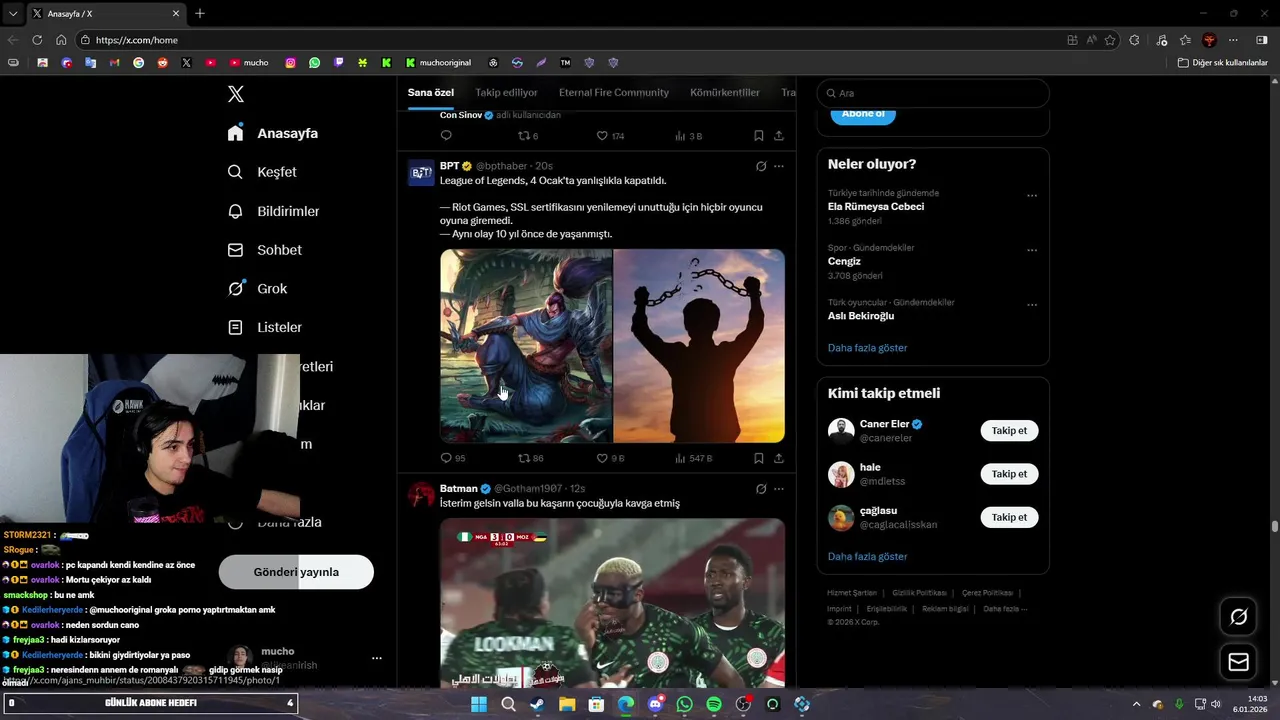Go to Anasayfa in the left navigation
This screenshot has height=720, width=1280.
273,133
